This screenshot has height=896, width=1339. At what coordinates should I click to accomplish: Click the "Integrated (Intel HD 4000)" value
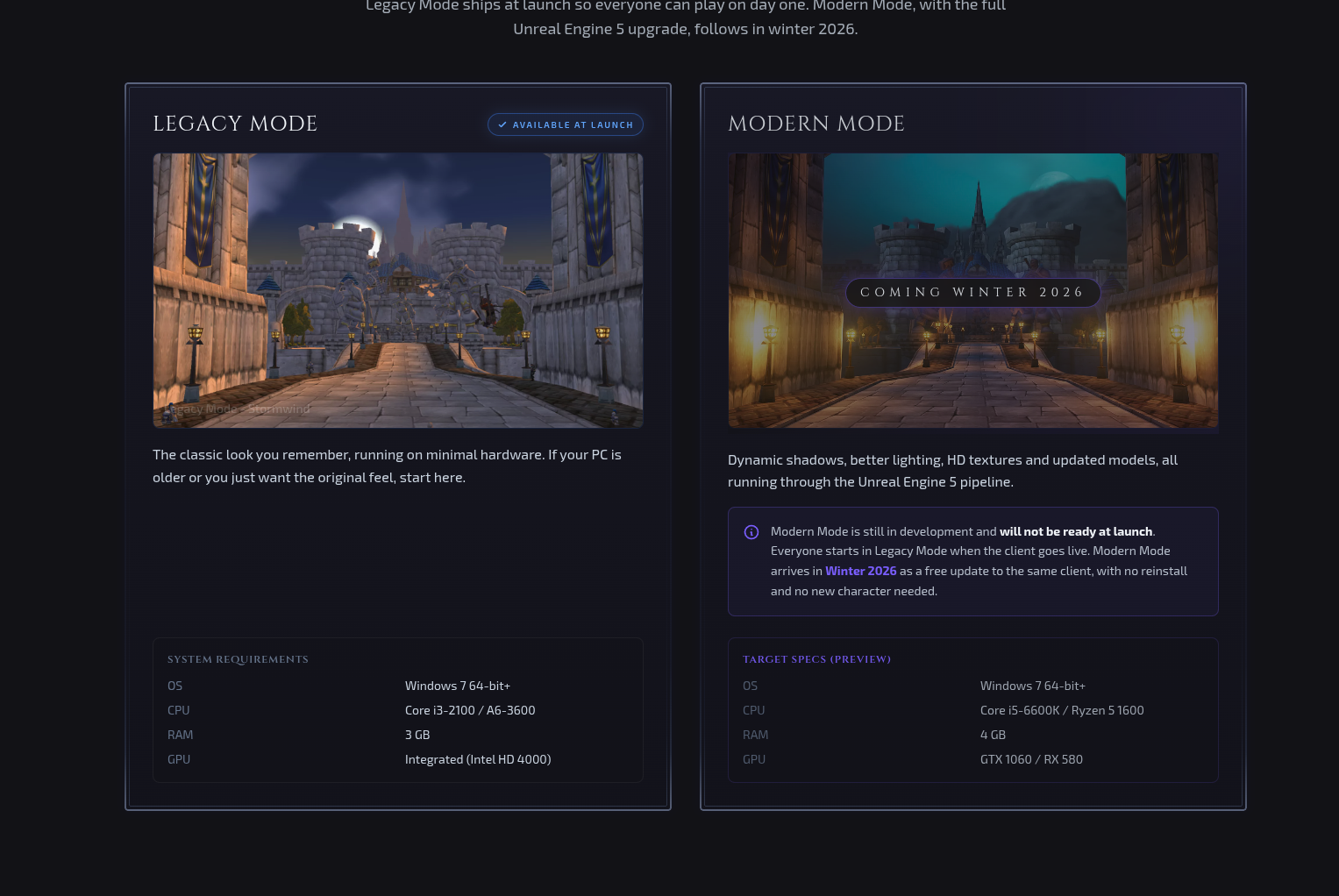coord(478,759)
